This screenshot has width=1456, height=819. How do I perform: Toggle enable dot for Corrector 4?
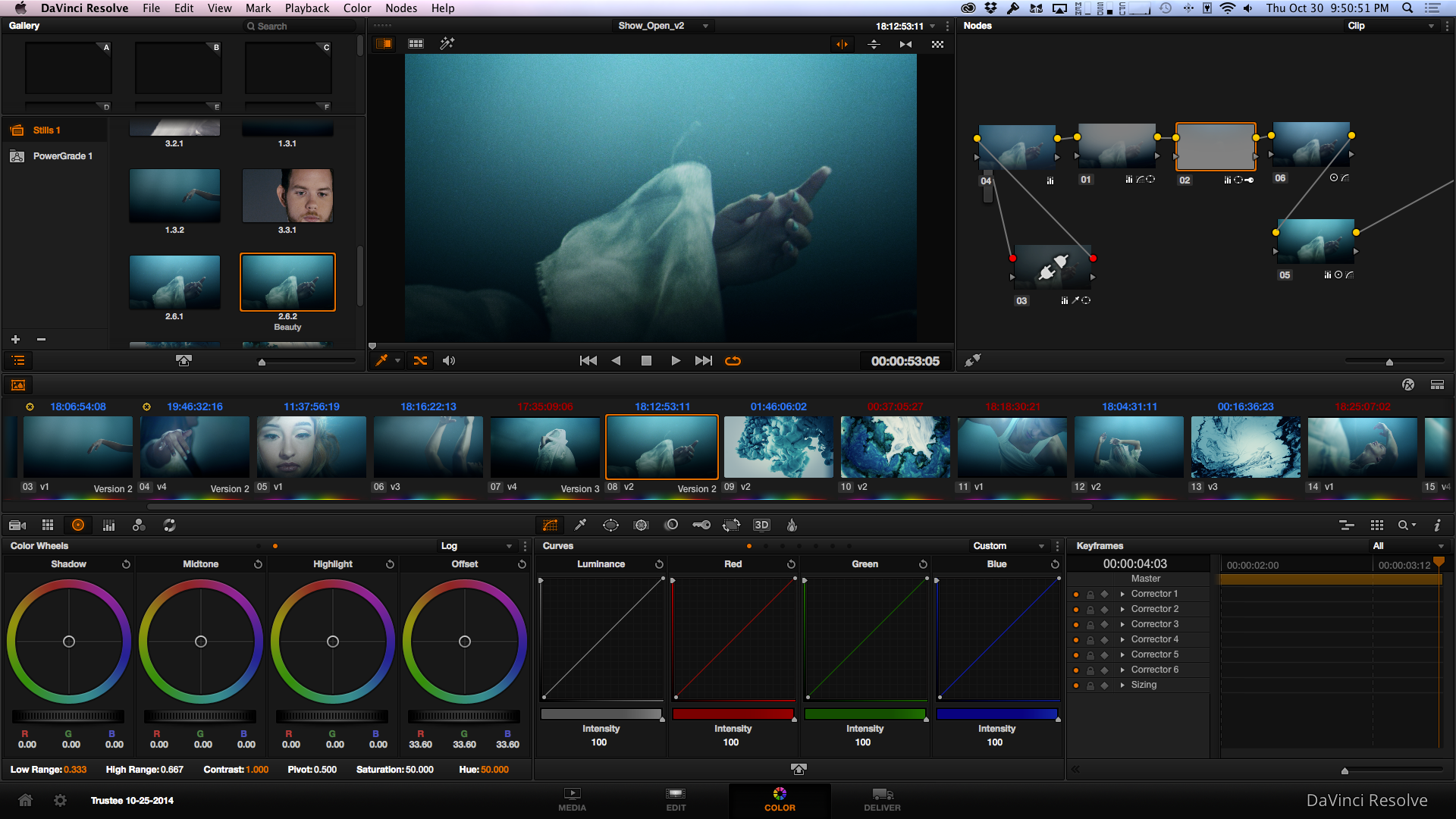tap(1076, 639)
